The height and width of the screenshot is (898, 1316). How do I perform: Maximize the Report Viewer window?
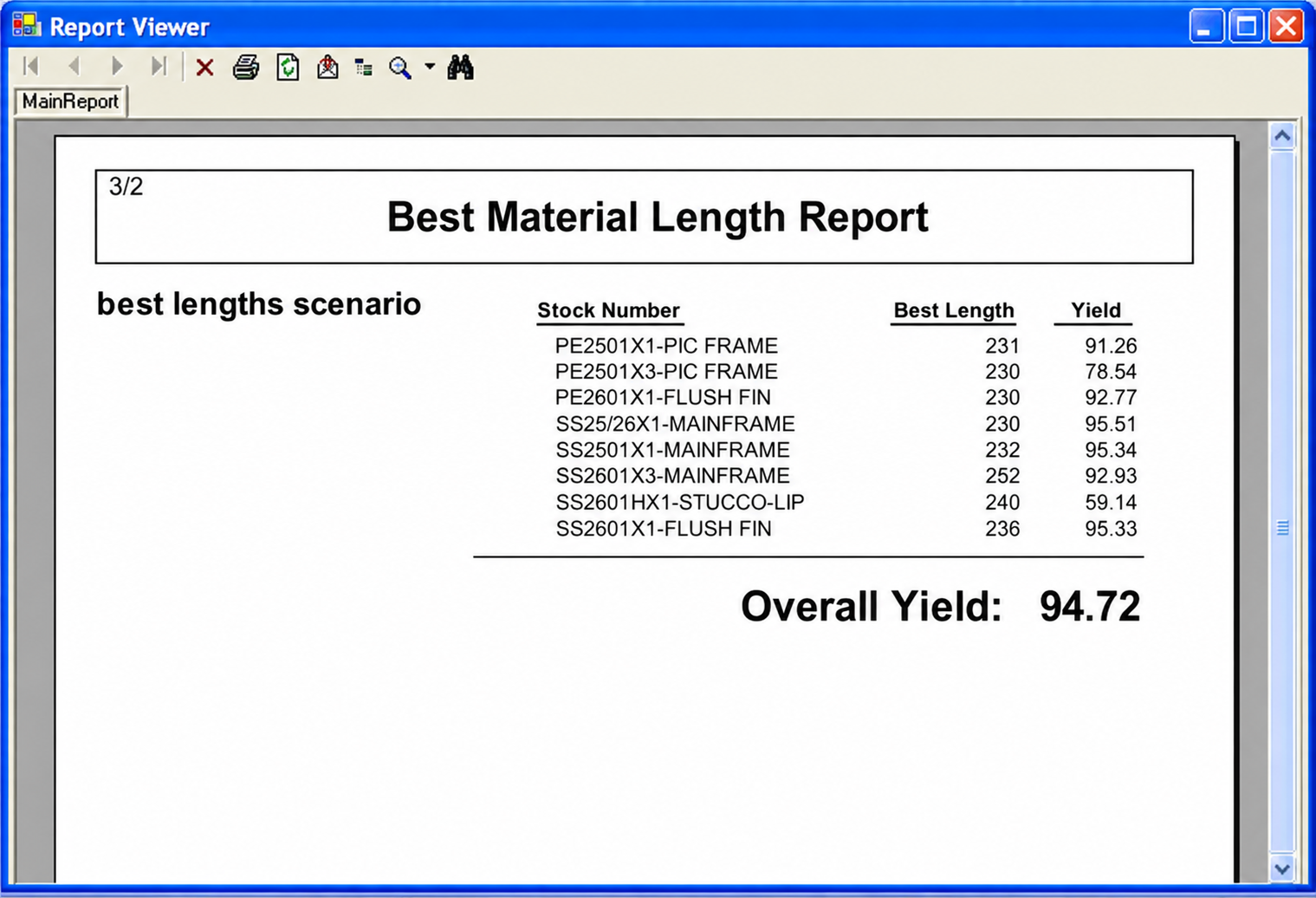(x=1247, y=26)
